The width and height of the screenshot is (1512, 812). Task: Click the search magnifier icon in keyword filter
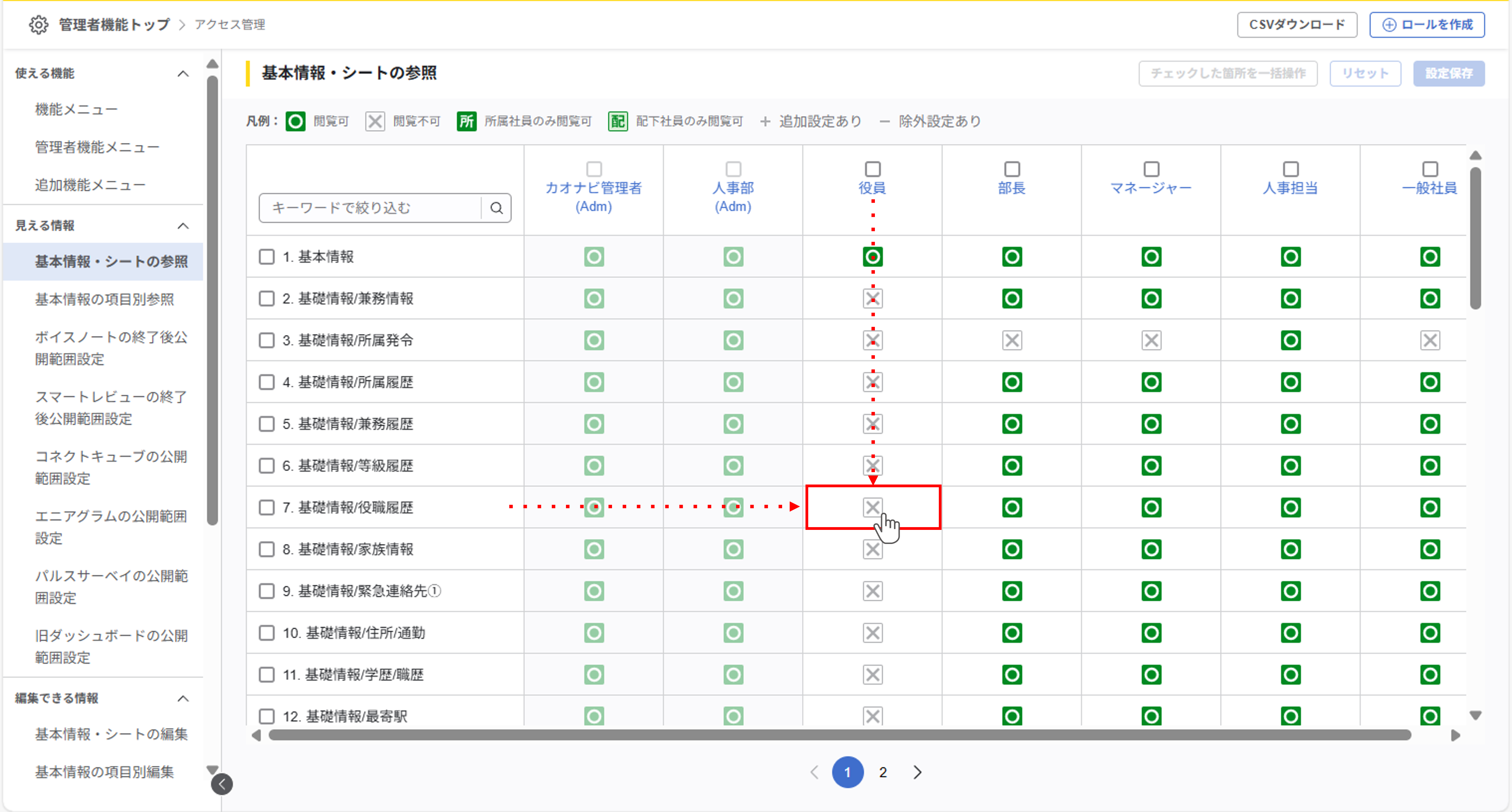pyautogui.click(x=497, y=208)
